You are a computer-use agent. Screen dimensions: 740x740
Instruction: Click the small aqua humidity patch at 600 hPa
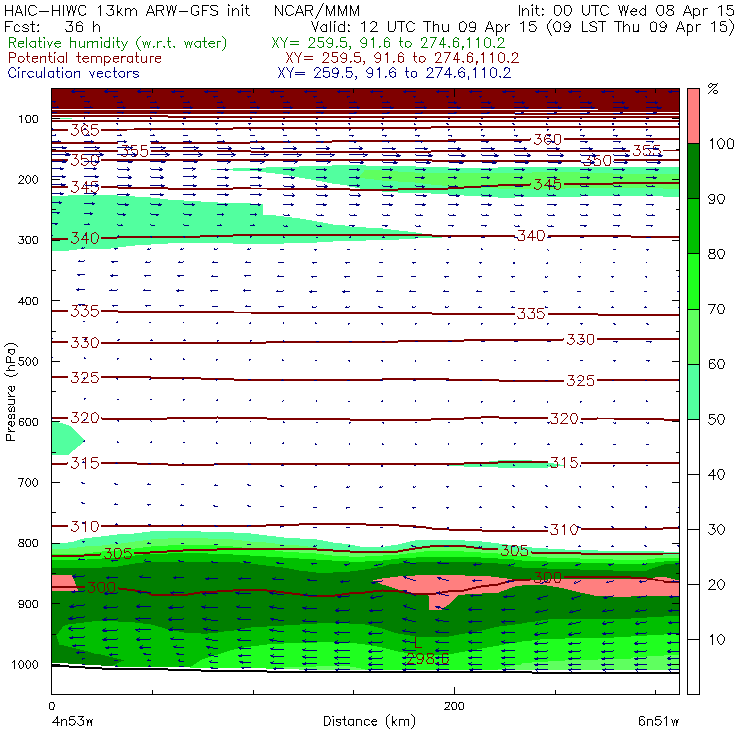65,438
